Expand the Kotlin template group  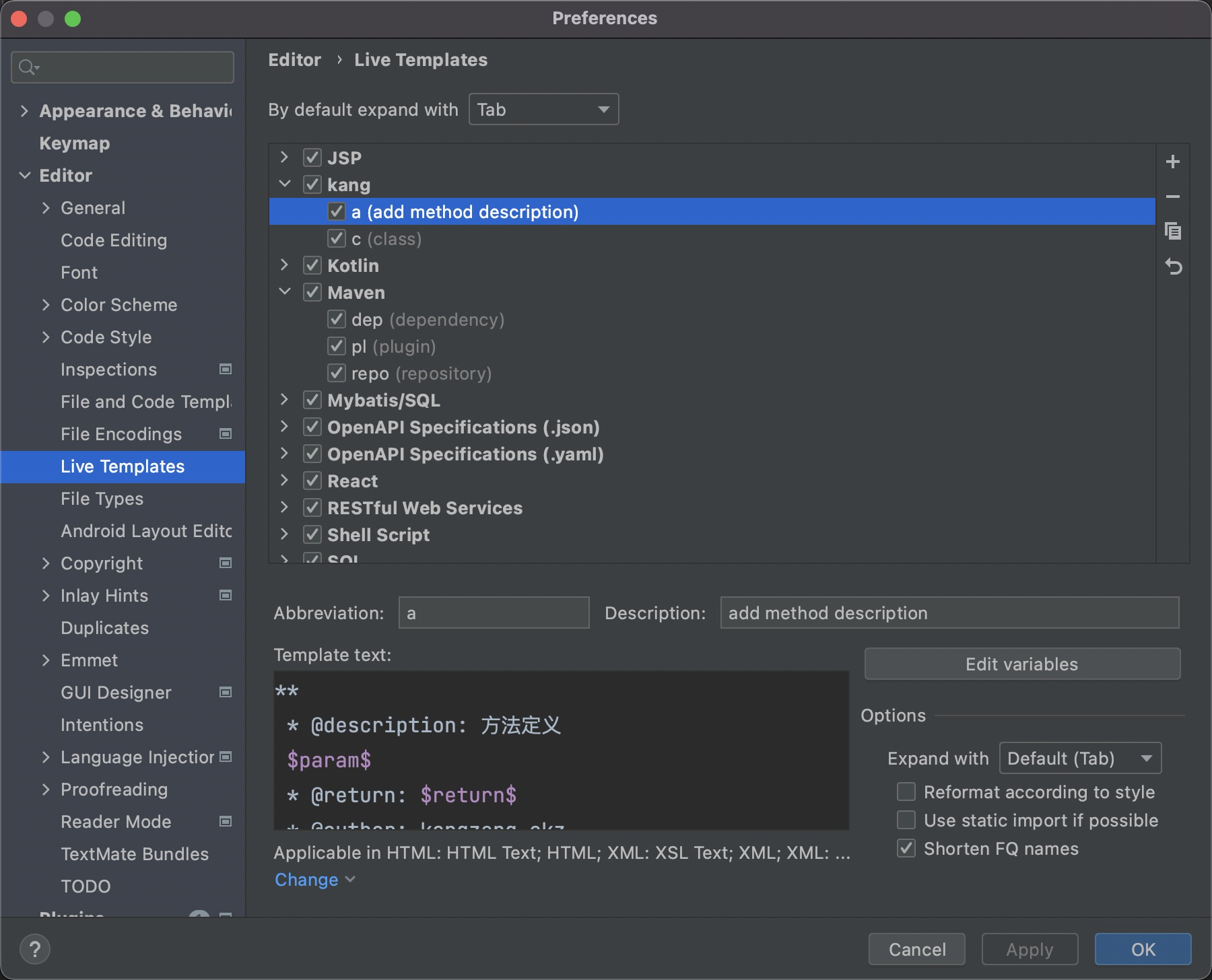285,265
